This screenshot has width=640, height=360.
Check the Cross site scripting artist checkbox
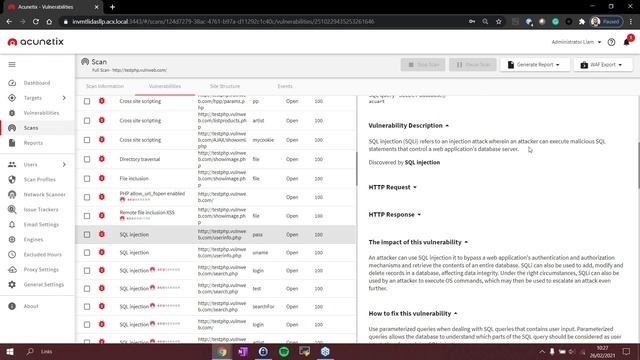coord(87,121)
